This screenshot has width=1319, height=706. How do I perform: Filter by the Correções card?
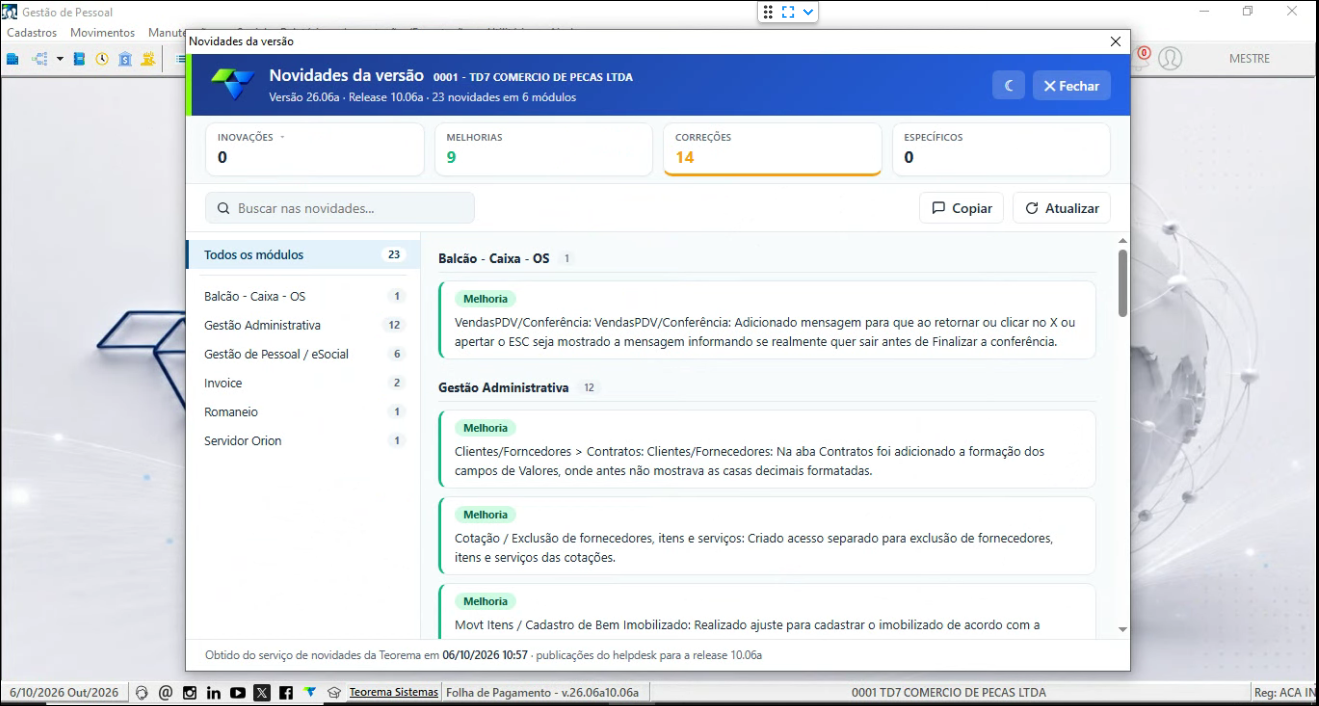772,149
